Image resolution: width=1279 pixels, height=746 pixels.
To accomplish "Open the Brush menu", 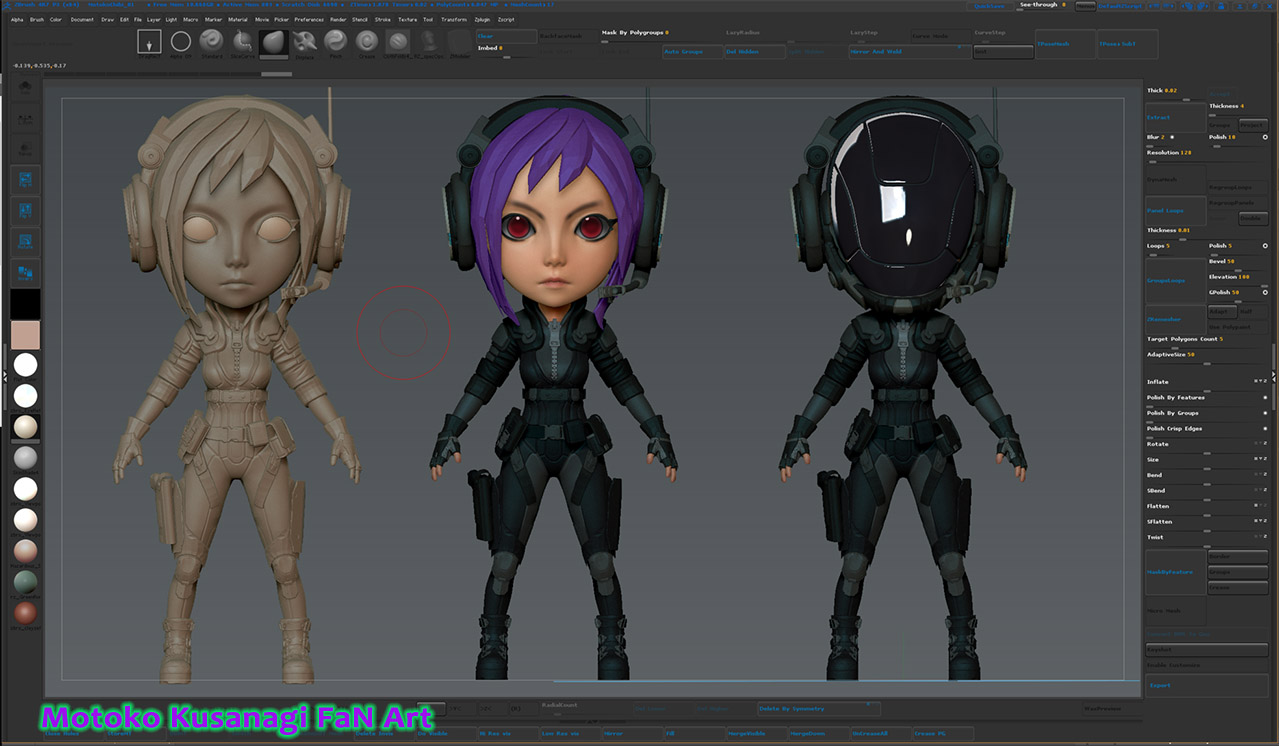I will pos(37,19).
